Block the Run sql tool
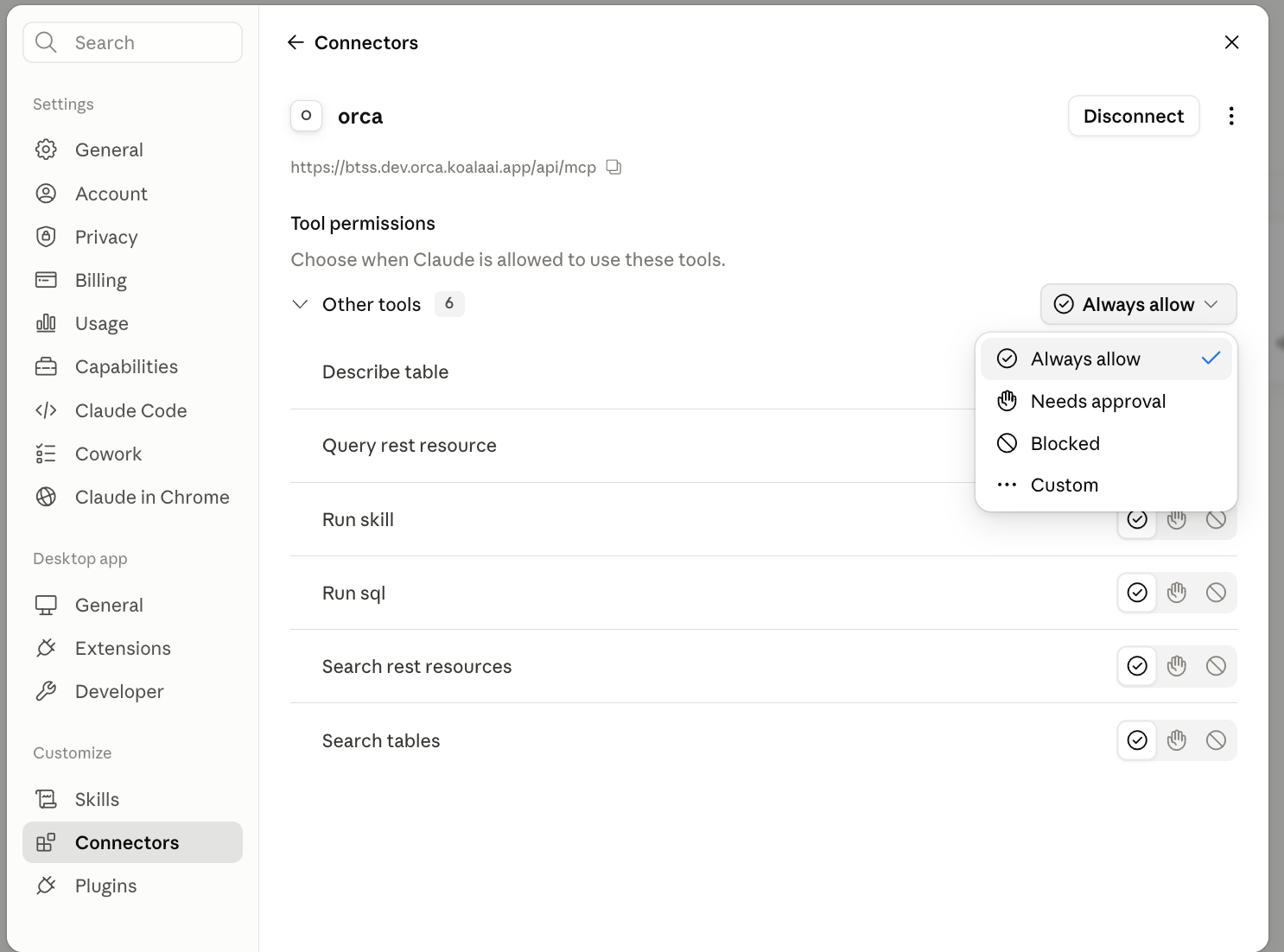This screenshot has width=1284, height=952. coord(1216,593)
